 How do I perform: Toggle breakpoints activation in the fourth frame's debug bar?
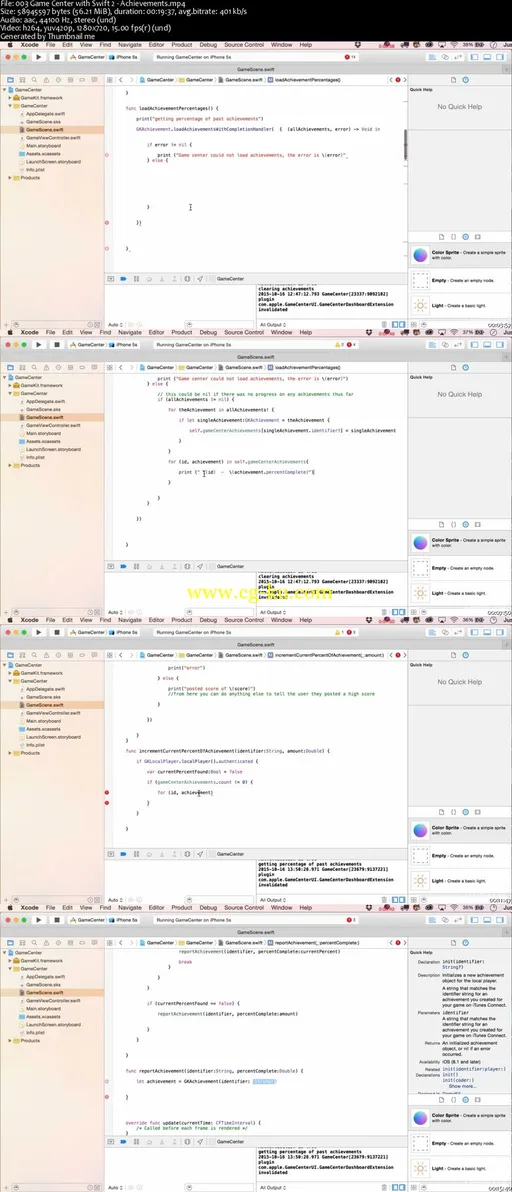(x=123, y=1141)
